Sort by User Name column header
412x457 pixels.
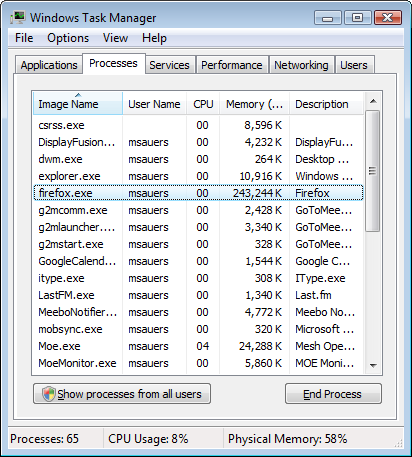pyautogui.click(x=154, y=104)
